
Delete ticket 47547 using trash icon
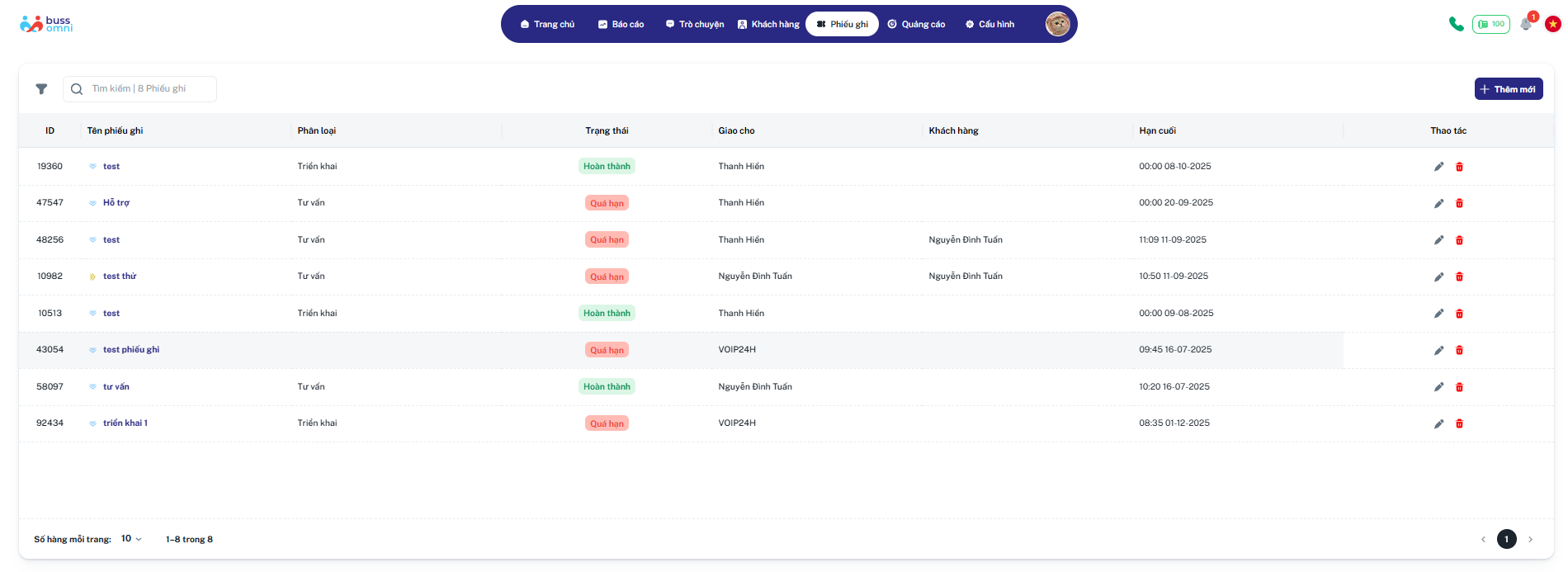click(1459, 203)
